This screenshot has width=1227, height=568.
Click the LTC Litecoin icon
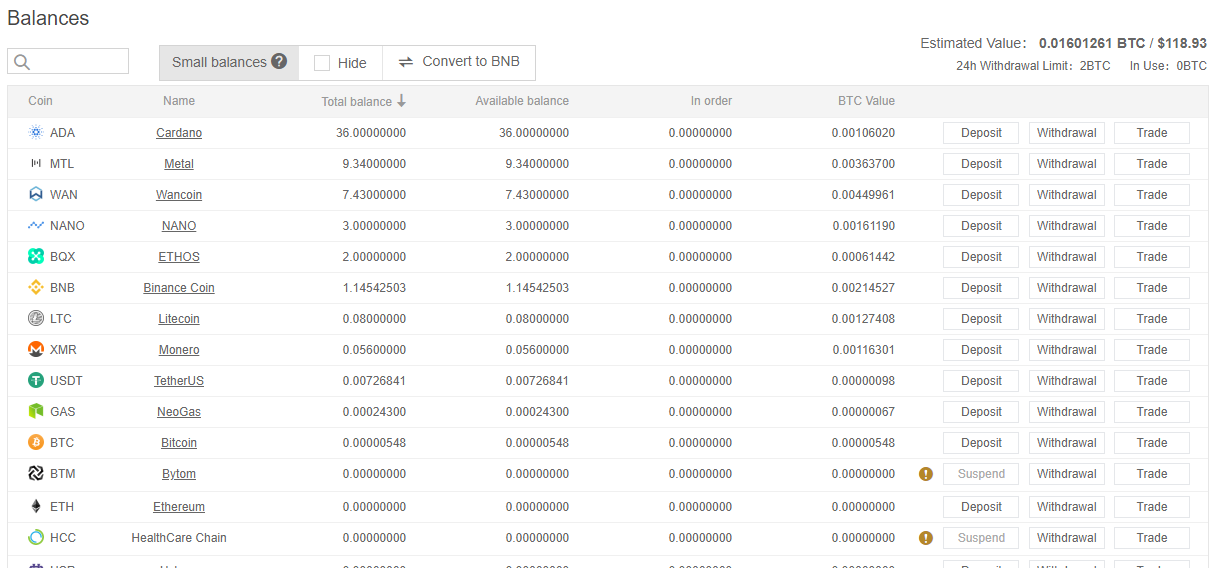point(36,319)
